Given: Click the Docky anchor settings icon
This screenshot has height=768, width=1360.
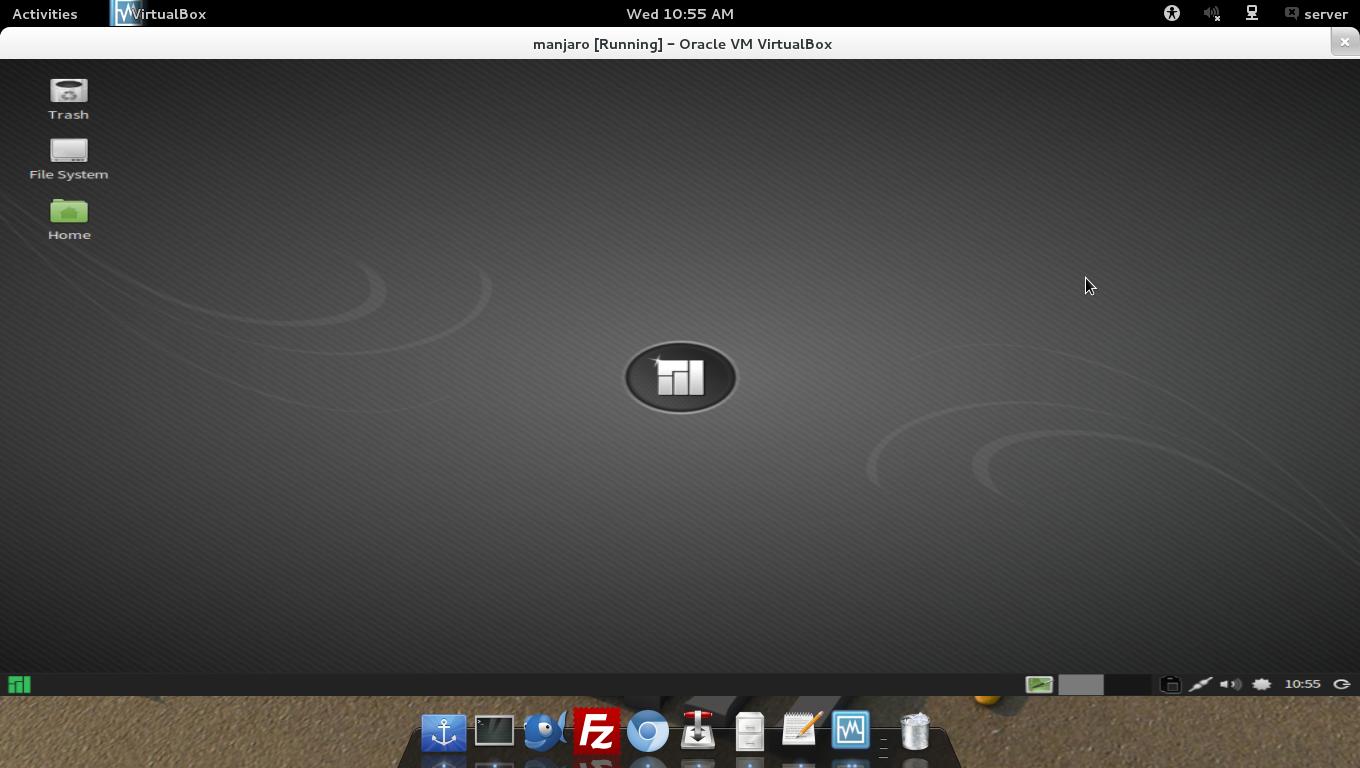Looking at the screenshot, I should (x=443, y=731).
